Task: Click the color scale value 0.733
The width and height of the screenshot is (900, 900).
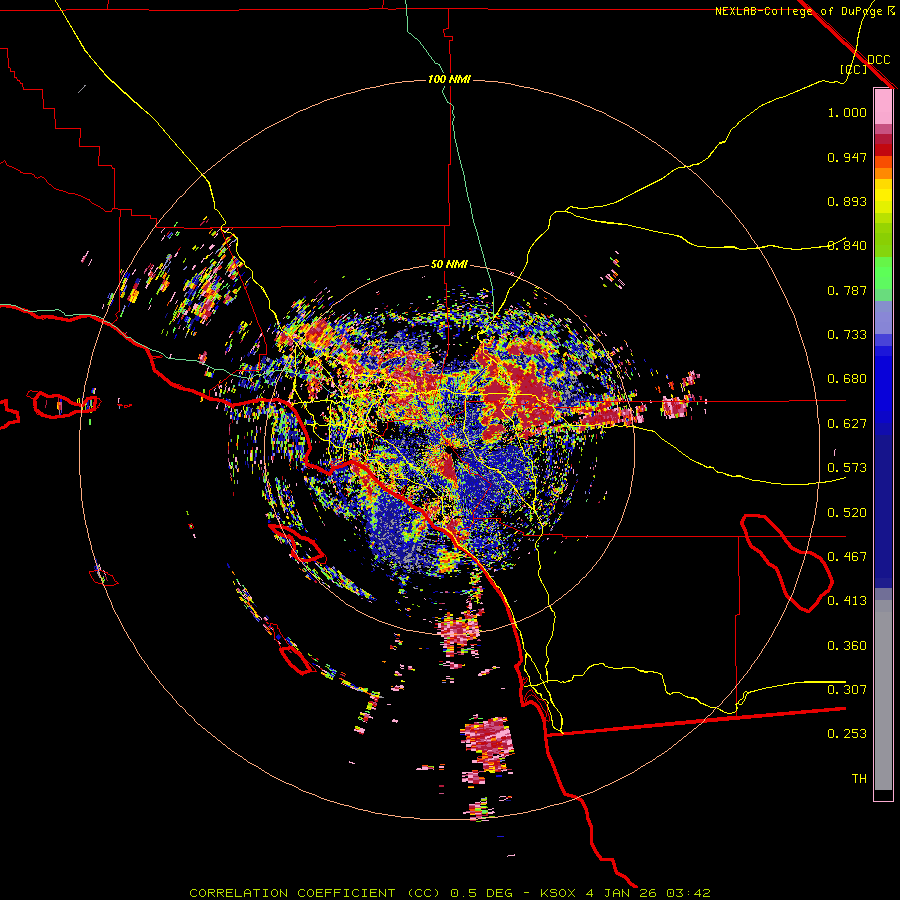Action: click(847, 335)
